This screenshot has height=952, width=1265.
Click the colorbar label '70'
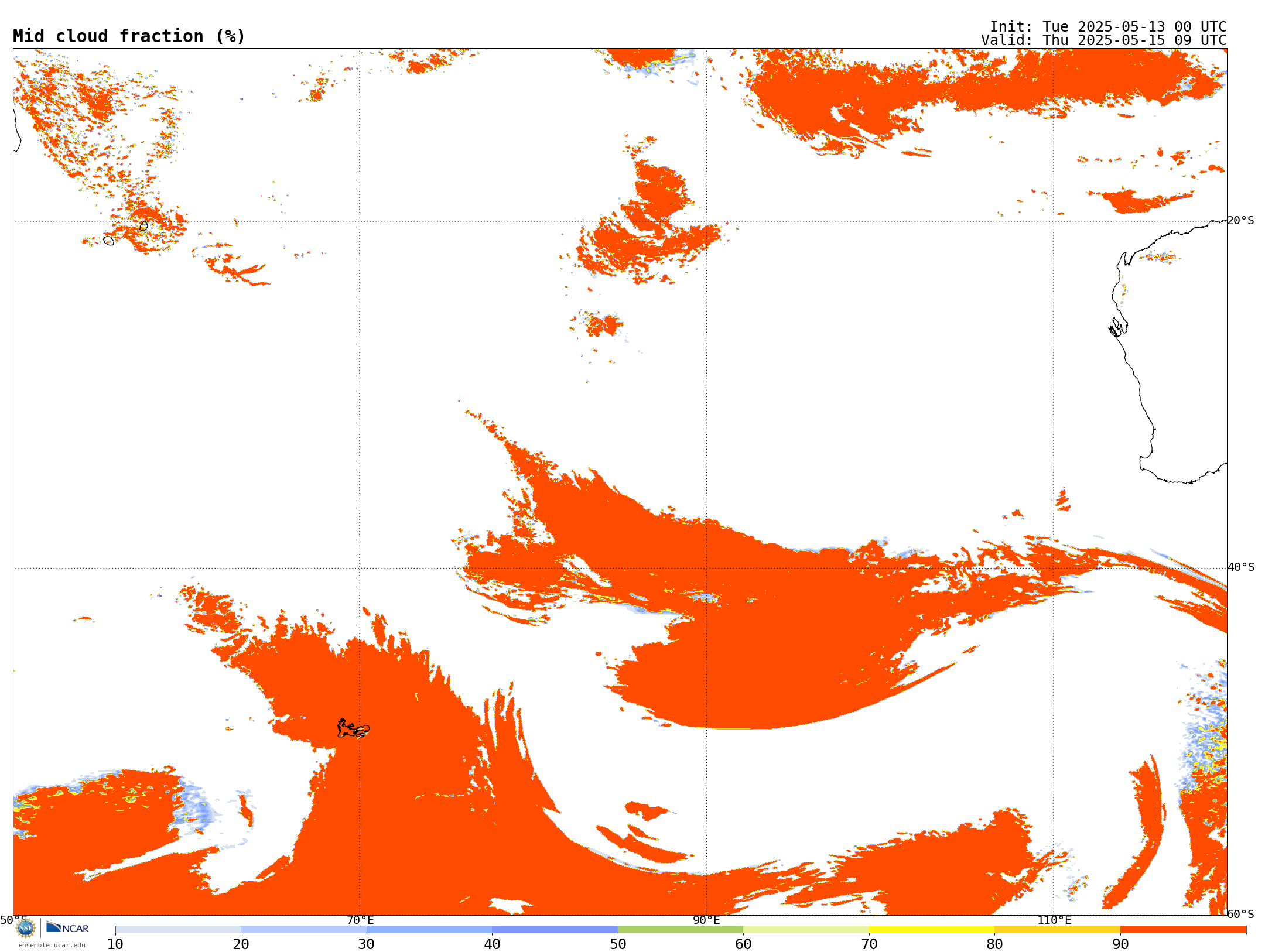tap(869, 944)
